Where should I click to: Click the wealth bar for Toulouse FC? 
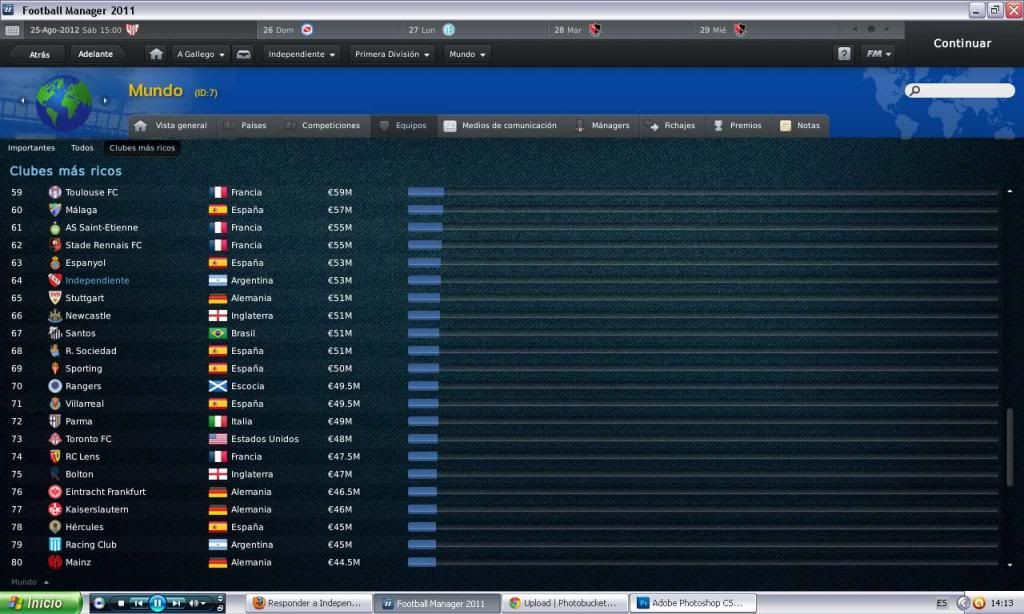tap(426, 192)
